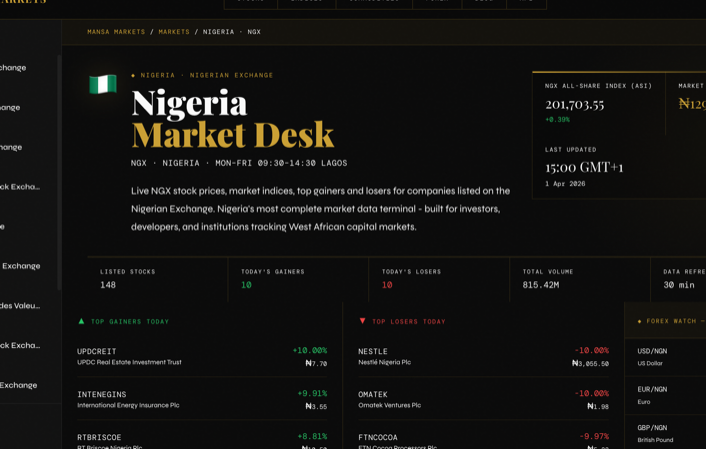Viewport: 706px width, 449px height.
Task: Click the Top Gainers Today heading
Action: (130, 322)
